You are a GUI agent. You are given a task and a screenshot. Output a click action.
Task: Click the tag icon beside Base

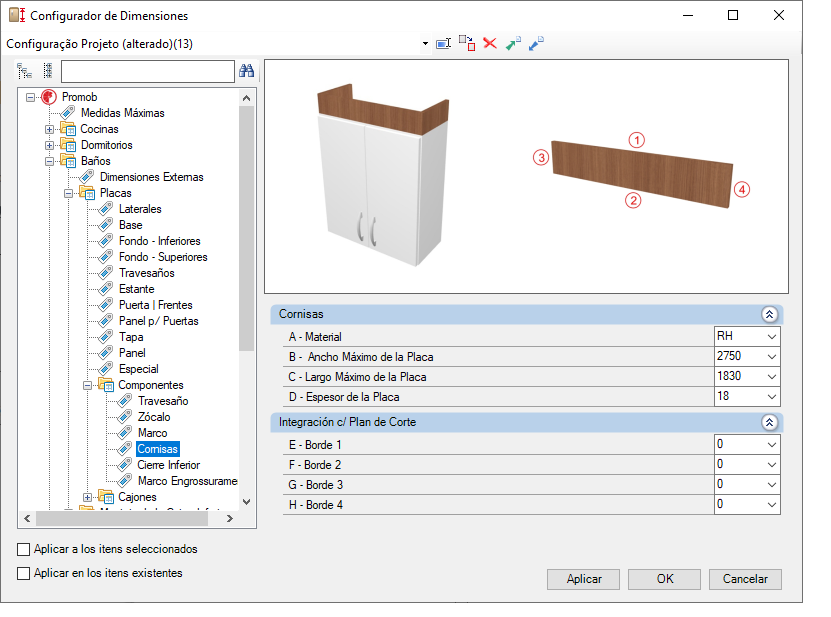[106, 225]
